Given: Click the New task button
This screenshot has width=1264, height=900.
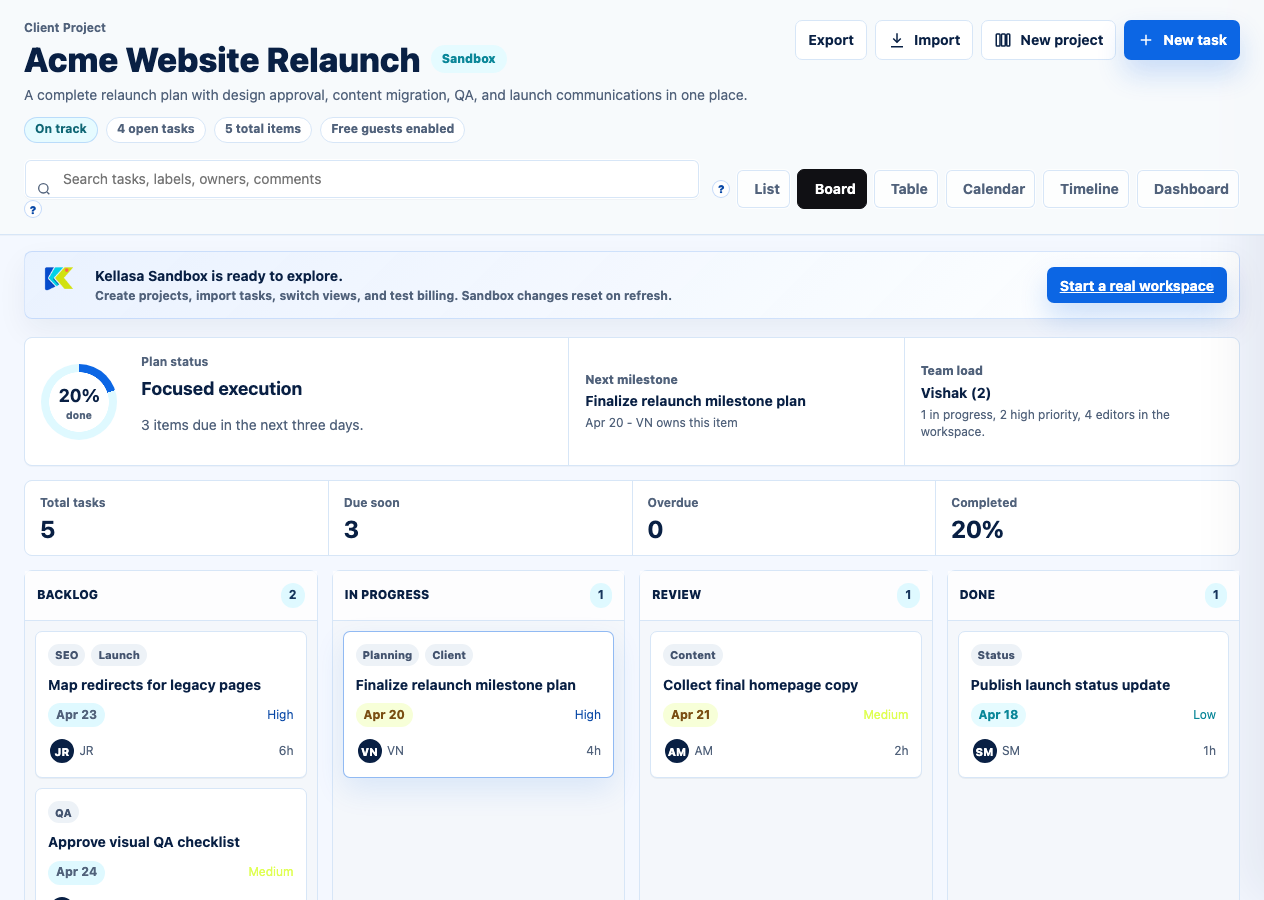Looking at the screenshot, I should coord(1181,40).
